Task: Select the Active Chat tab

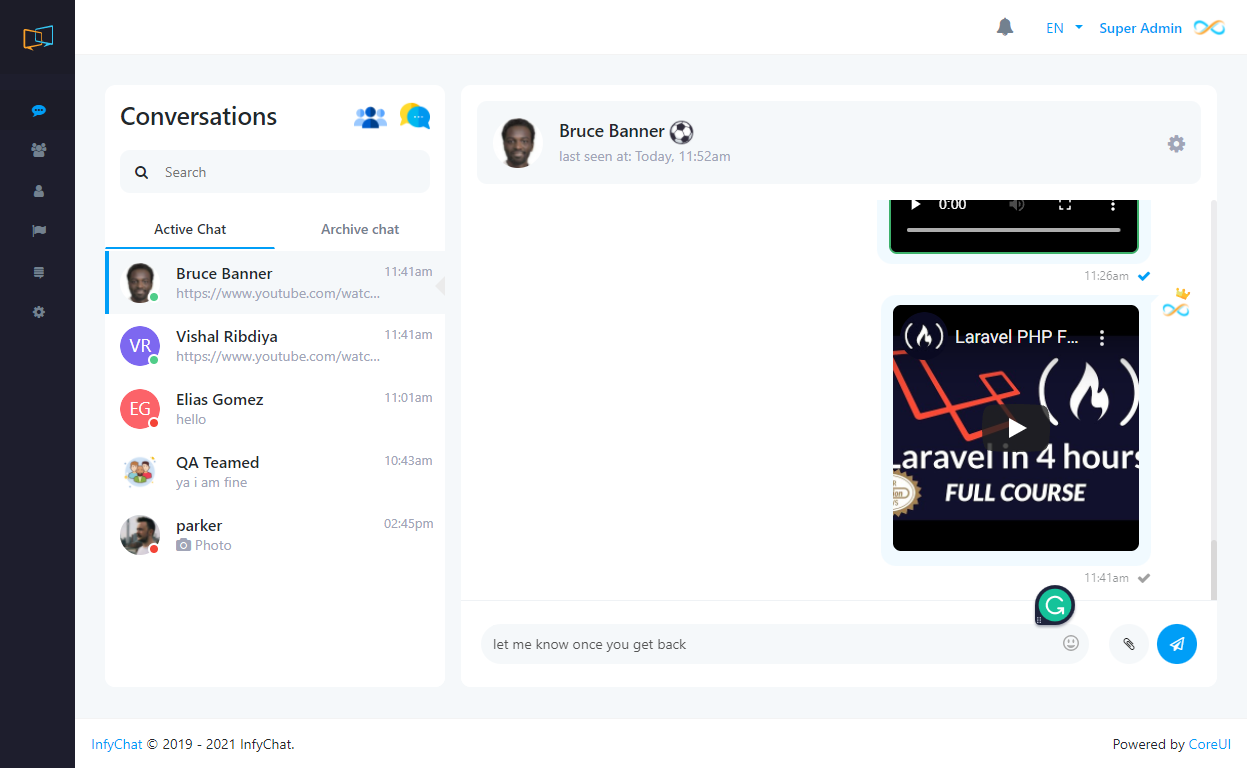Action: pyautogui.click(x=189, y=229)
